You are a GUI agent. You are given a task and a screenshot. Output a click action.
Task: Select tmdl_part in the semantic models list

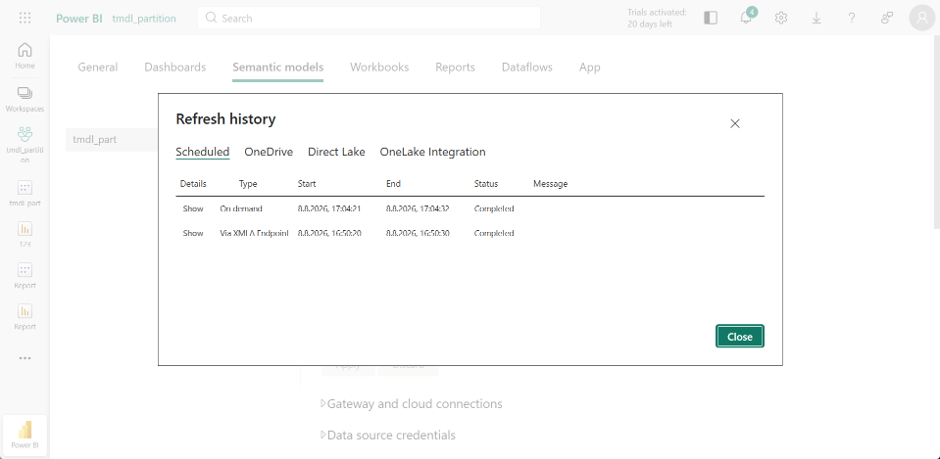pos(112,139)
